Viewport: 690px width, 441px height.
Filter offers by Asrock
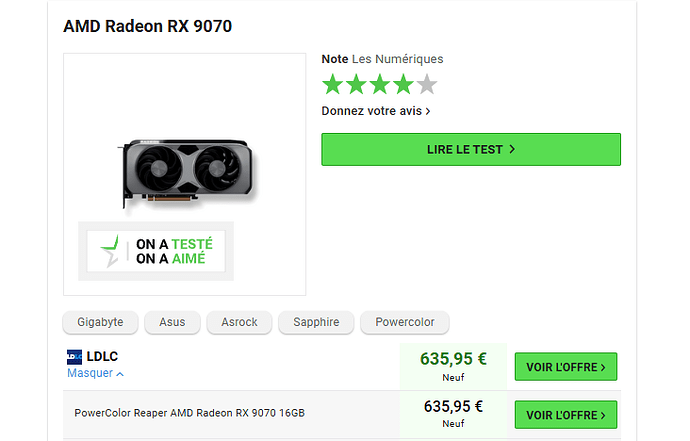(239, 322)
